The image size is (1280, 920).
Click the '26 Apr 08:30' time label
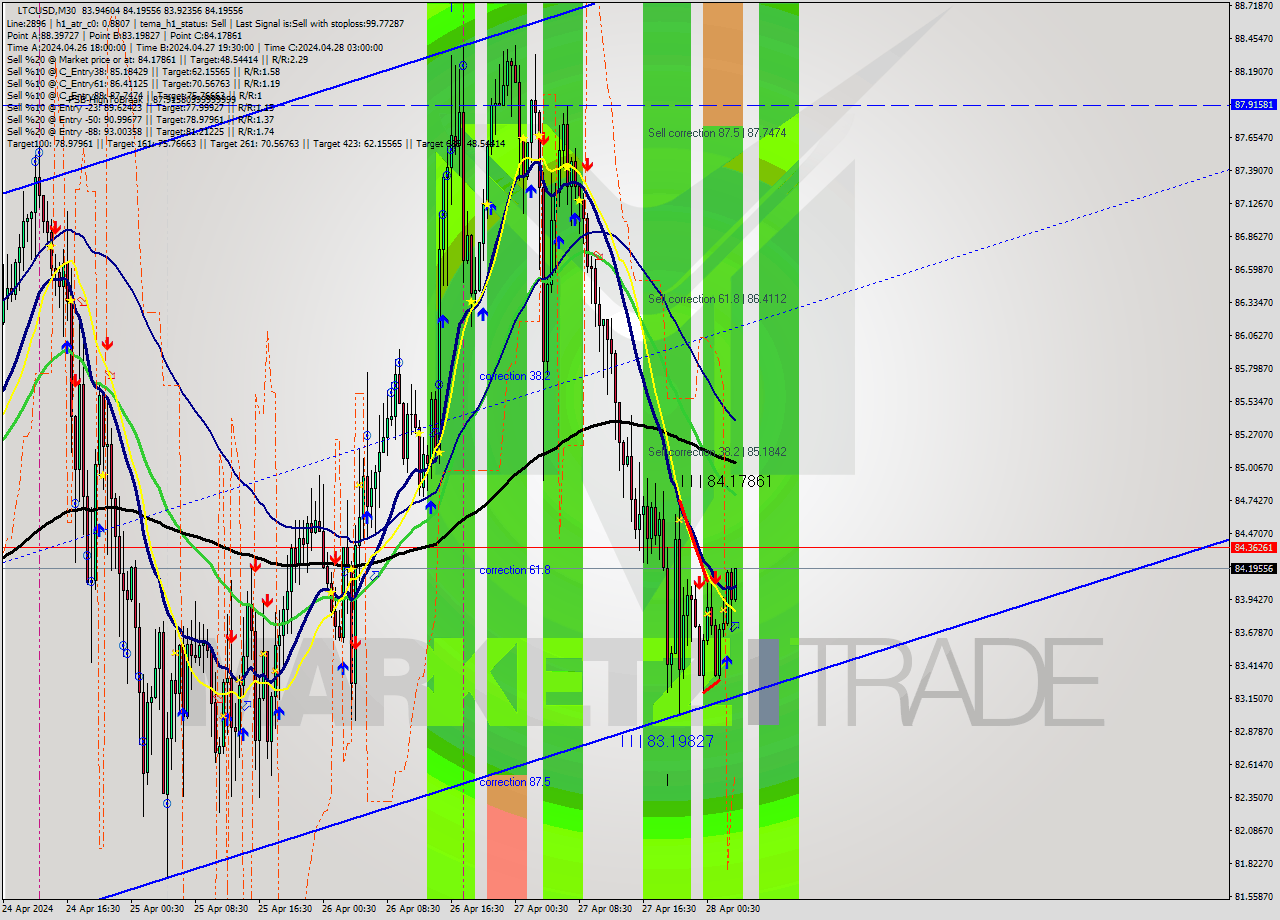413,909
